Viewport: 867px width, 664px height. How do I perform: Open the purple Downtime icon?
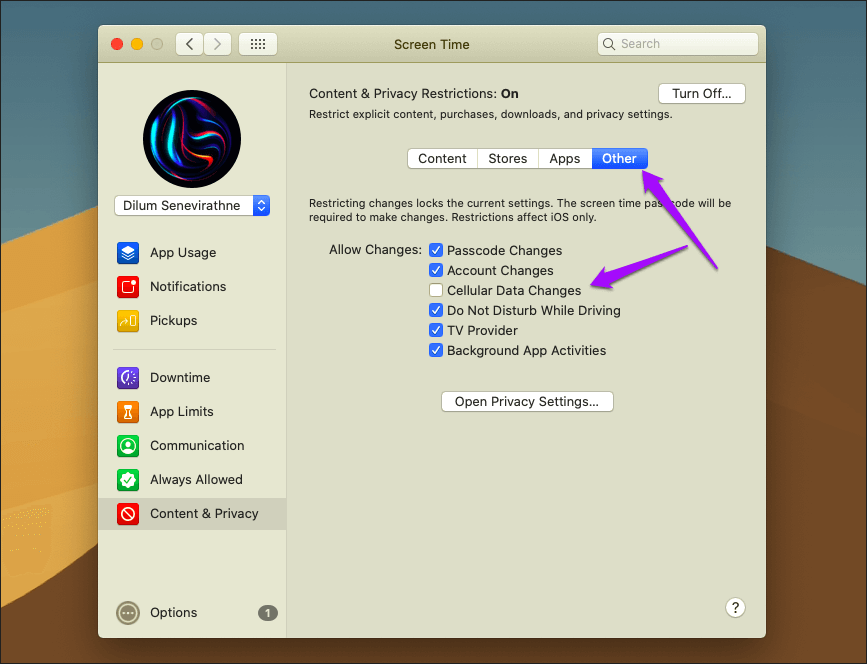point(128,378)
